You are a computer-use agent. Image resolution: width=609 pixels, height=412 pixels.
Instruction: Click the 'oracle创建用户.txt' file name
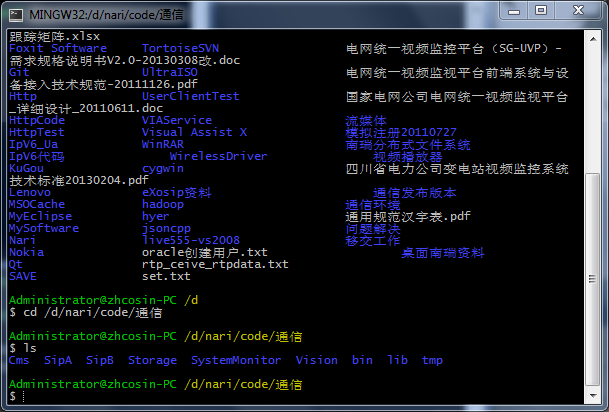coord(205,252)
